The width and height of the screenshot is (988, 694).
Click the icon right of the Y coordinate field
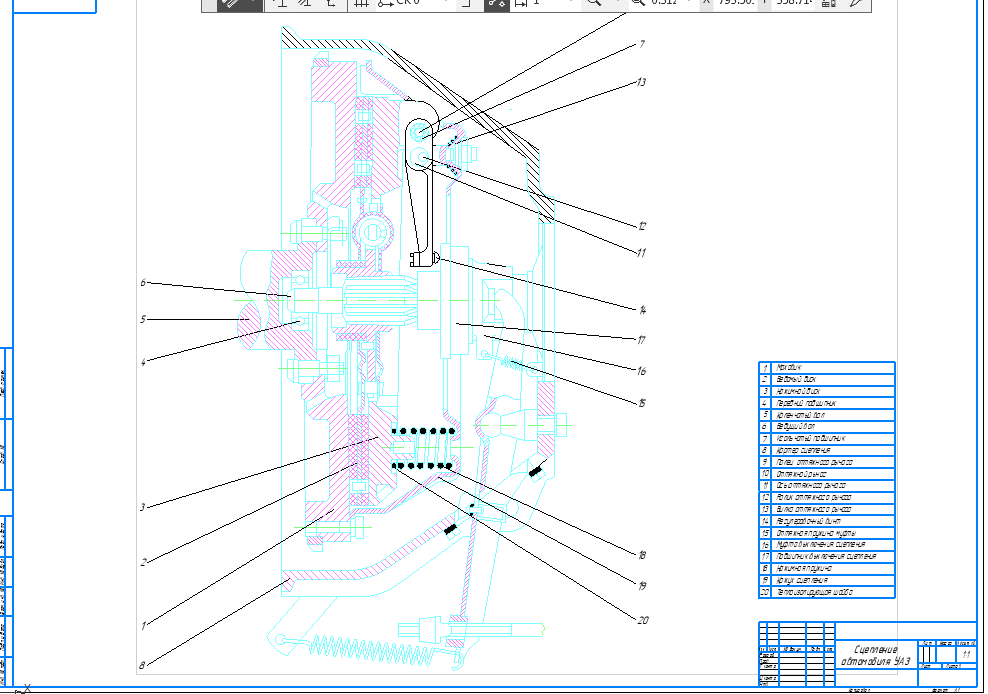coord(827,3)
